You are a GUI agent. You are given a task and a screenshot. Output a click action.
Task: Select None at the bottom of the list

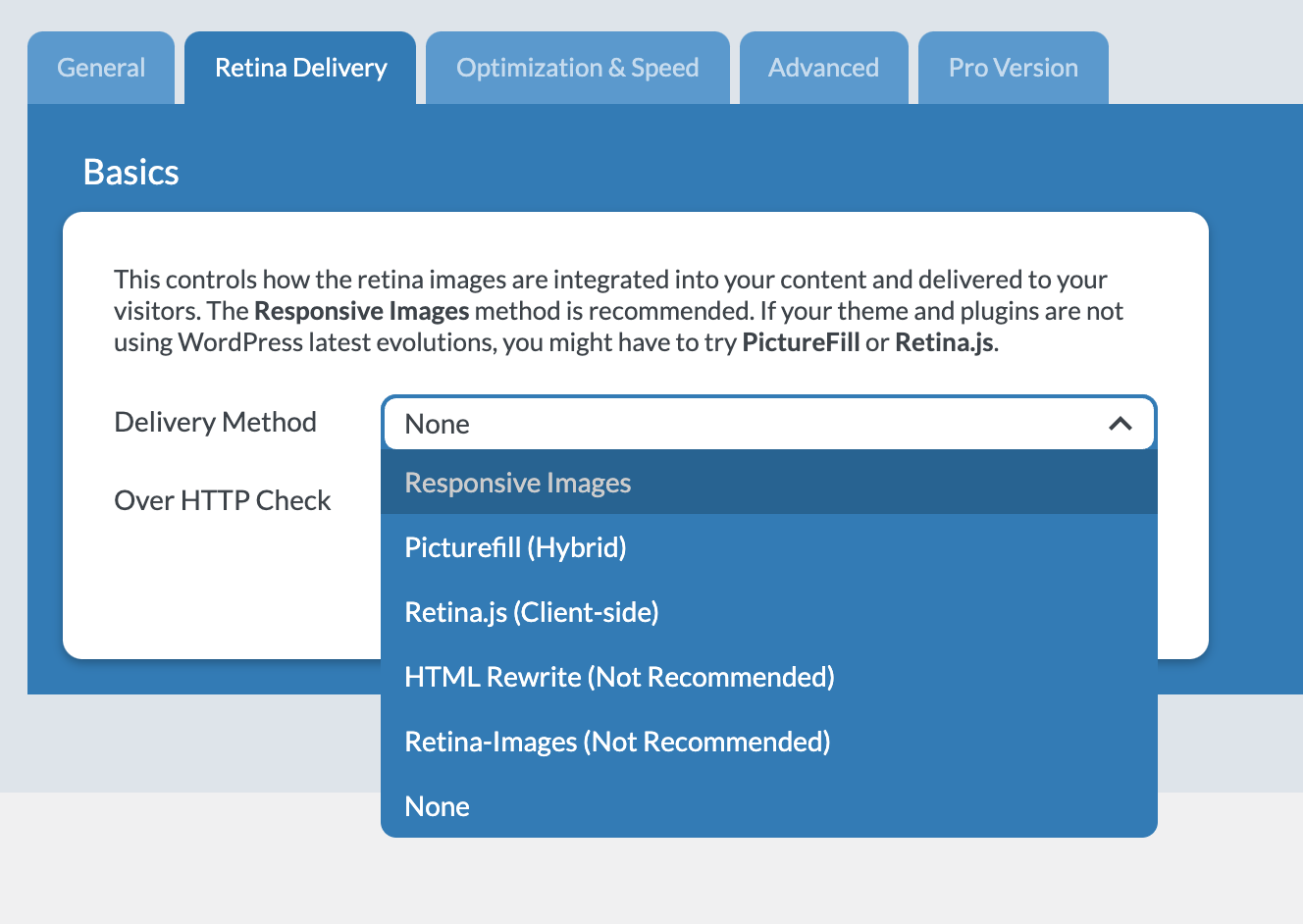438,806
